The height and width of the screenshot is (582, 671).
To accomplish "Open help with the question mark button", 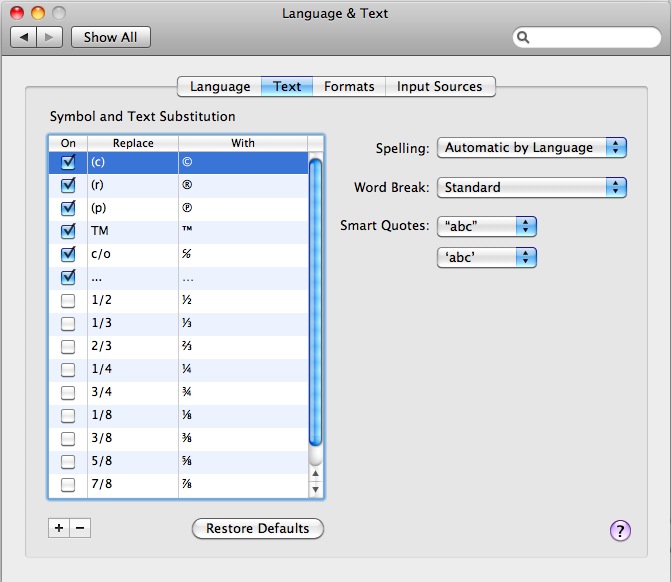I will coord(620,531).
